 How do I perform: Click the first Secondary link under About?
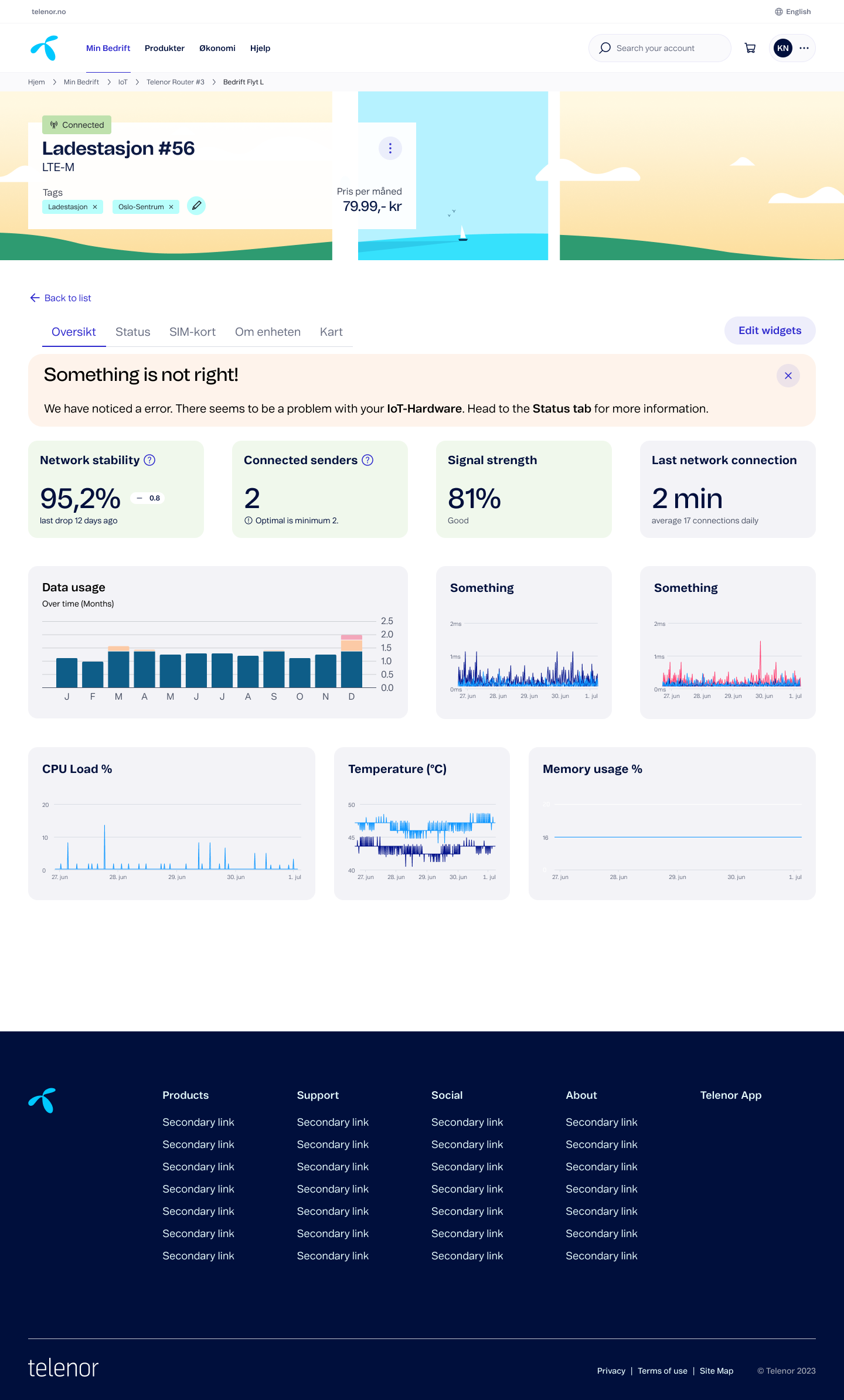pos(601,1122)
